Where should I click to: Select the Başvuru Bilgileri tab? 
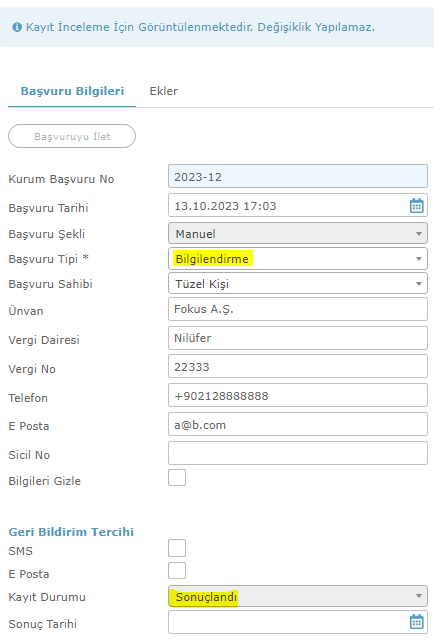(72, 91)
